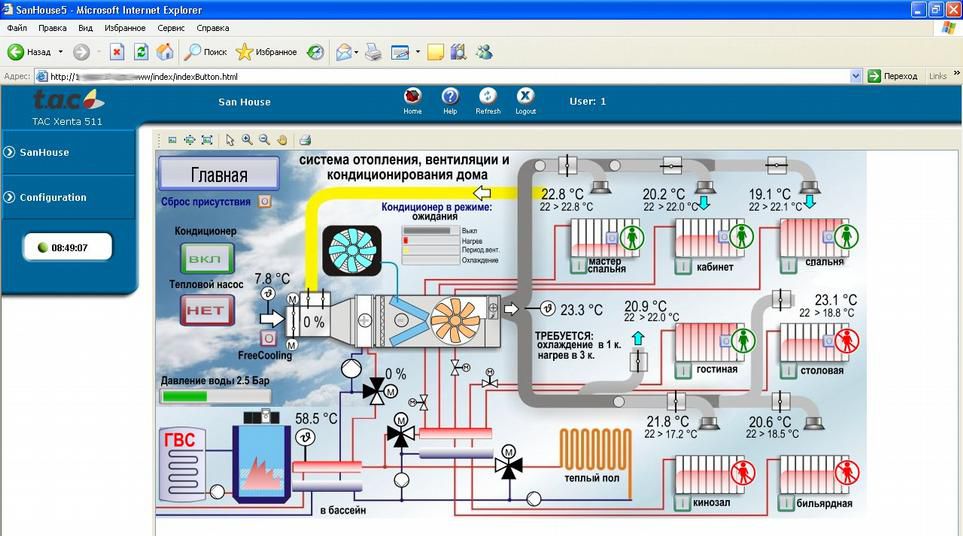Expand the SanHouse sidebar section

(45, 152)
